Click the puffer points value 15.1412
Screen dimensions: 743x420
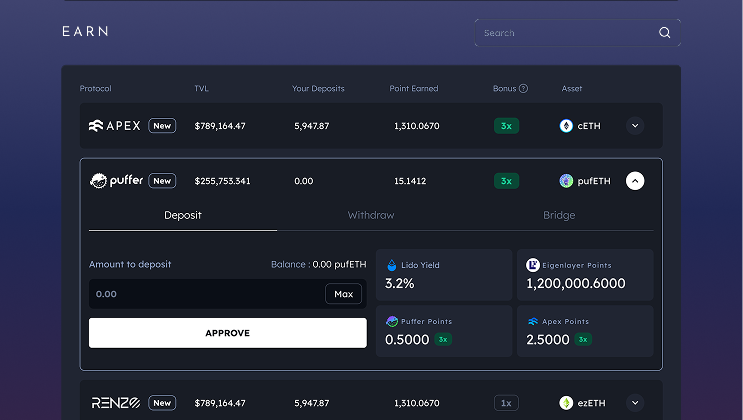[x=410, y=181]
